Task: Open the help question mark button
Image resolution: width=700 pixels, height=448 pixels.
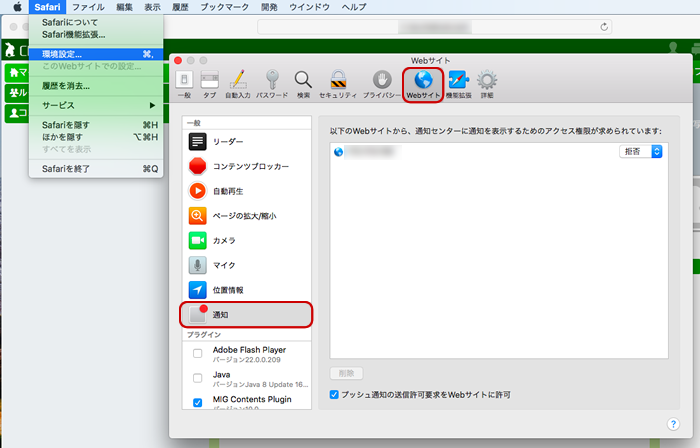Action: [x=673, y=424]
